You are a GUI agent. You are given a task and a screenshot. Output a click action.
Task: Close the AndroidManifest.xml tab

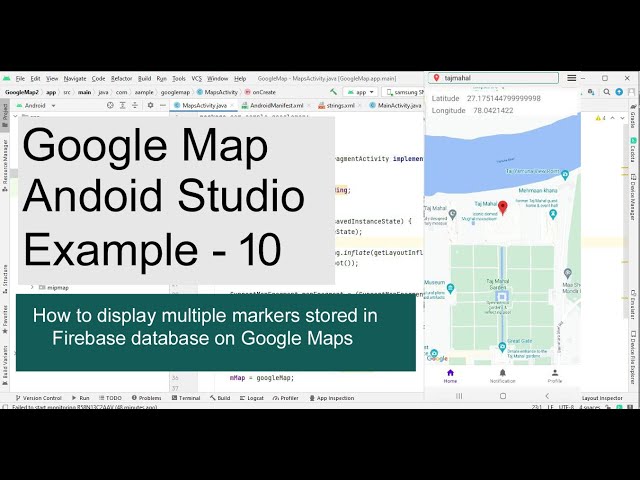(308, 105)
